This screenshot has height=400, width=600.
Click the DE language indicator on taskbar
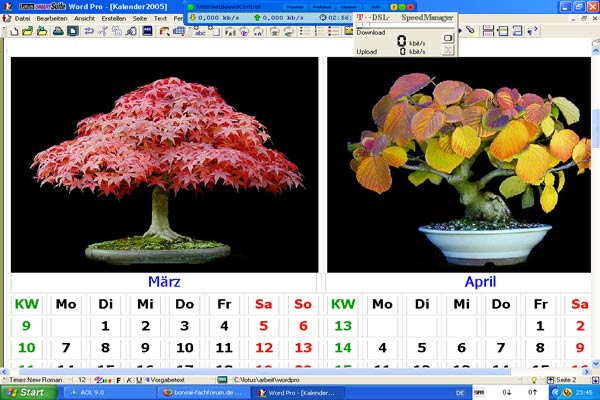pos(460,393)
